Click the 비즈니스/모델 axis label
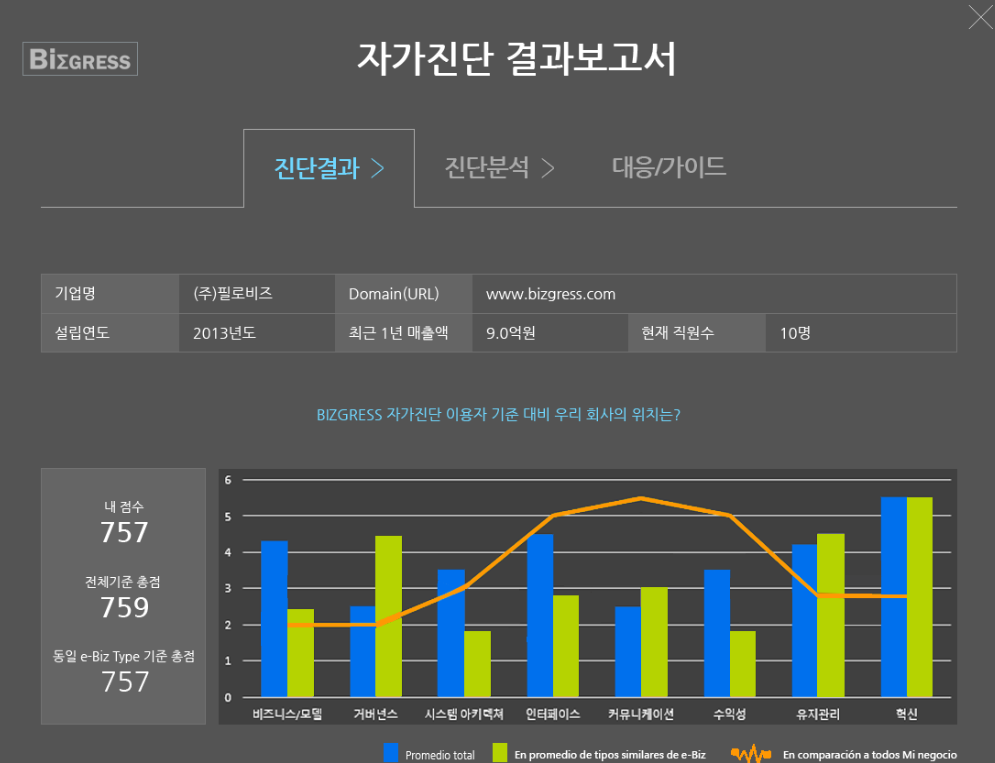The image size is (995, 763). [287, 714]
